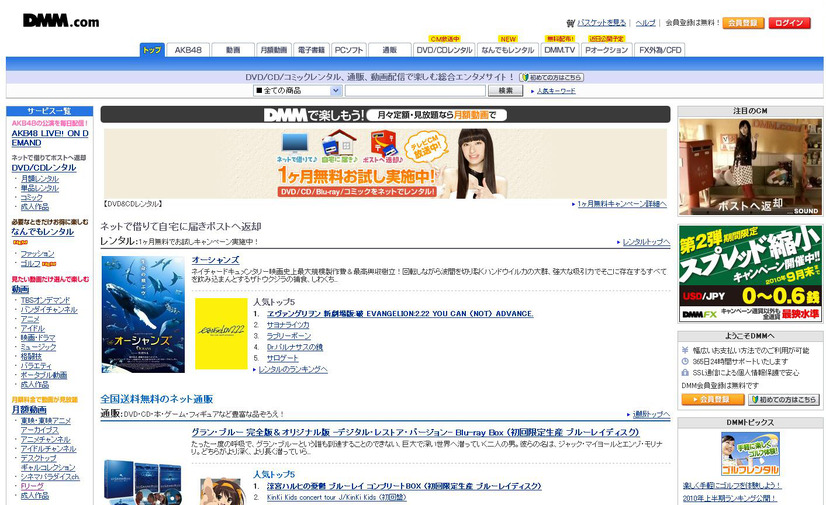Click the shopping basket icon
The image size is (826, 505).
[571, 23]
